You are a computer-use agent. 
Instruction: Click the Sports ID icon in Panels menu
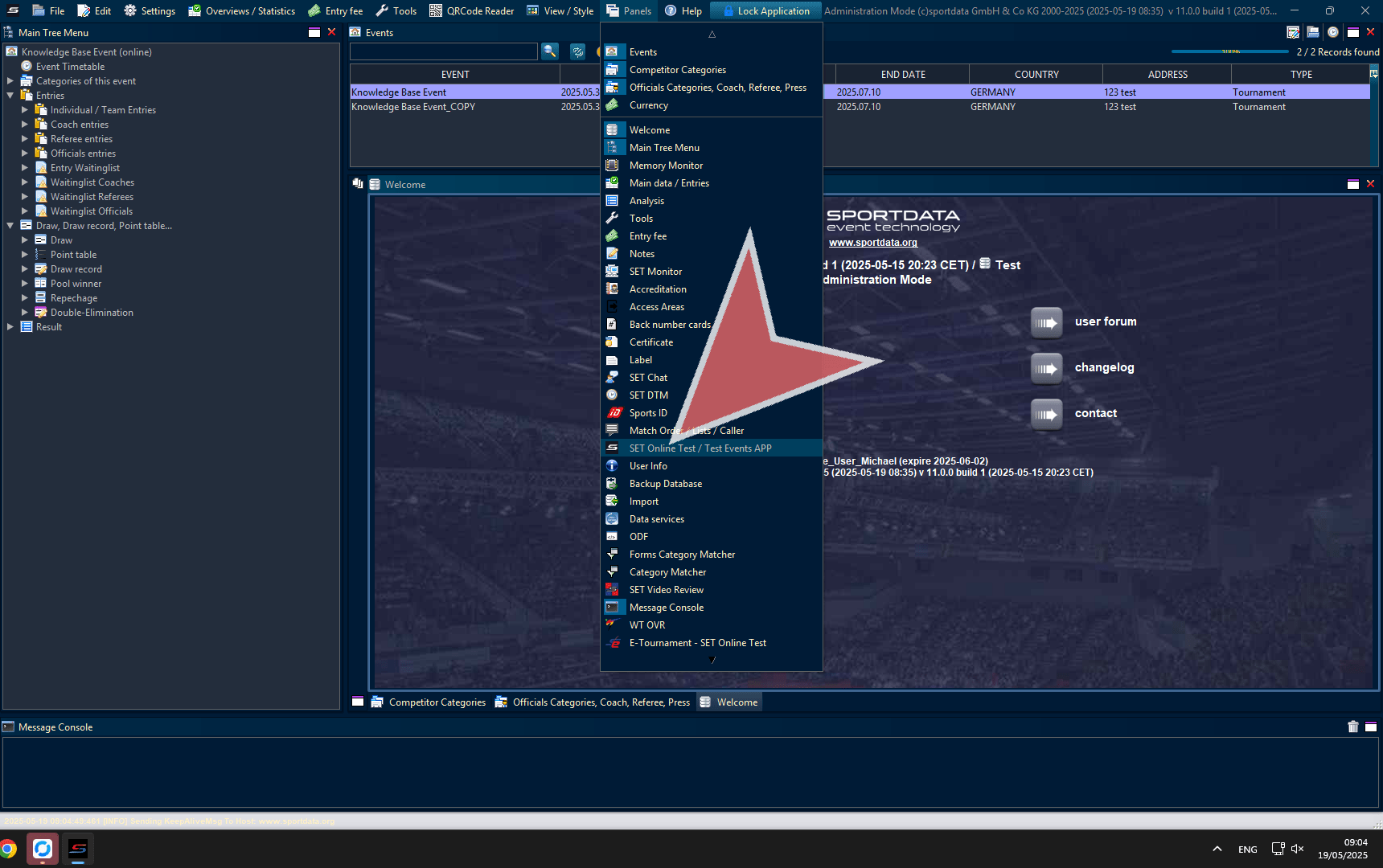(613, 413)
